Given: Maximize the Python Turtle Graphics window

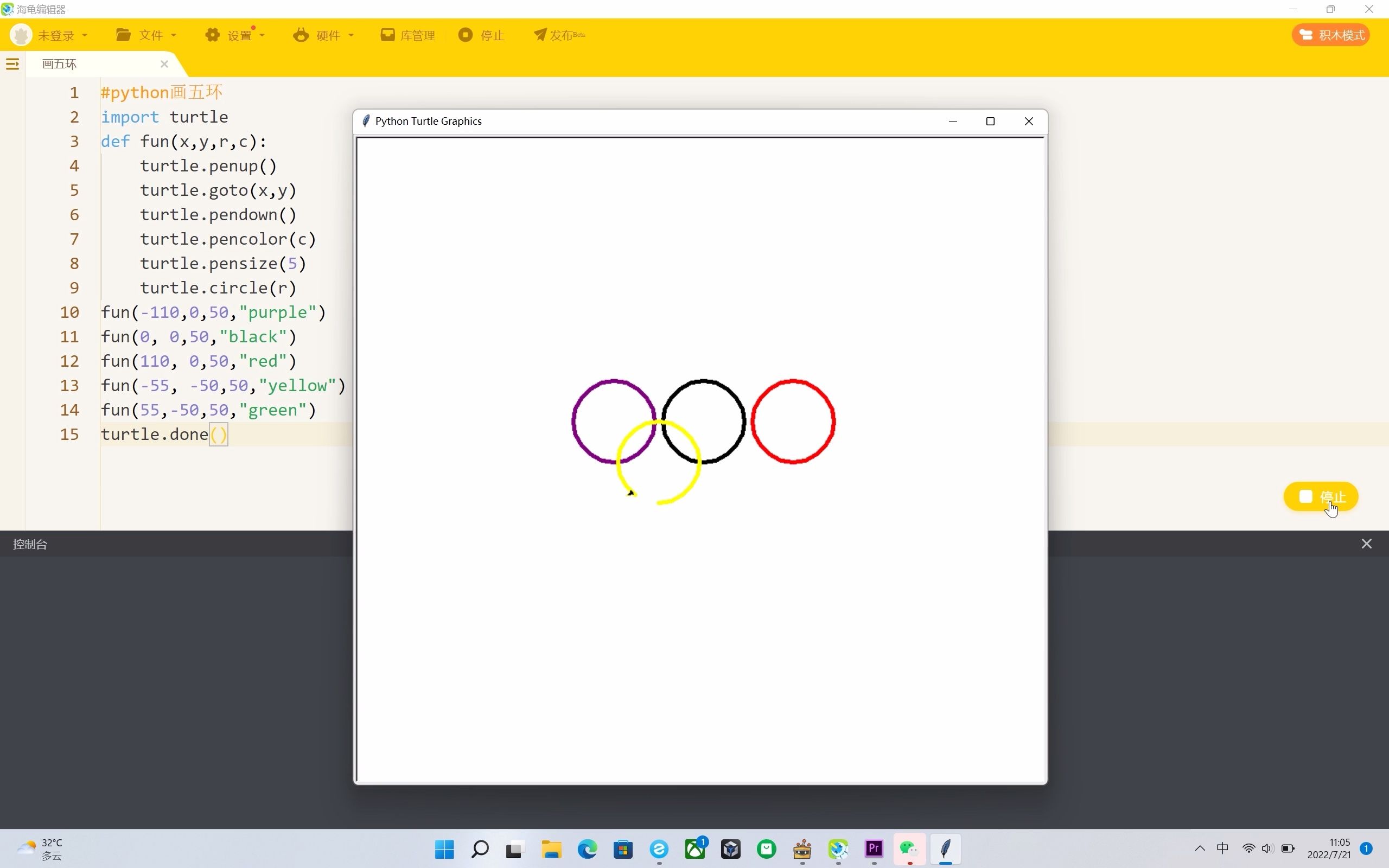Looking at the screenshot, I should (990, 121).
